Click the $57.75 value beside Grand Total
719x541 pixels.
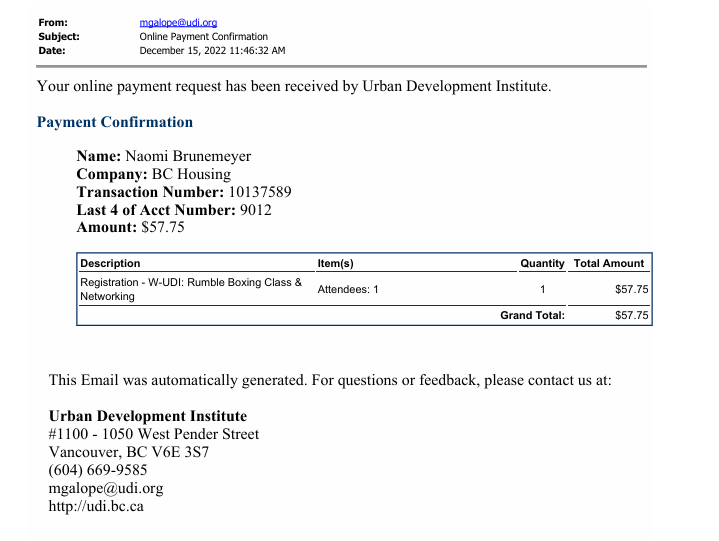[632, 315]
